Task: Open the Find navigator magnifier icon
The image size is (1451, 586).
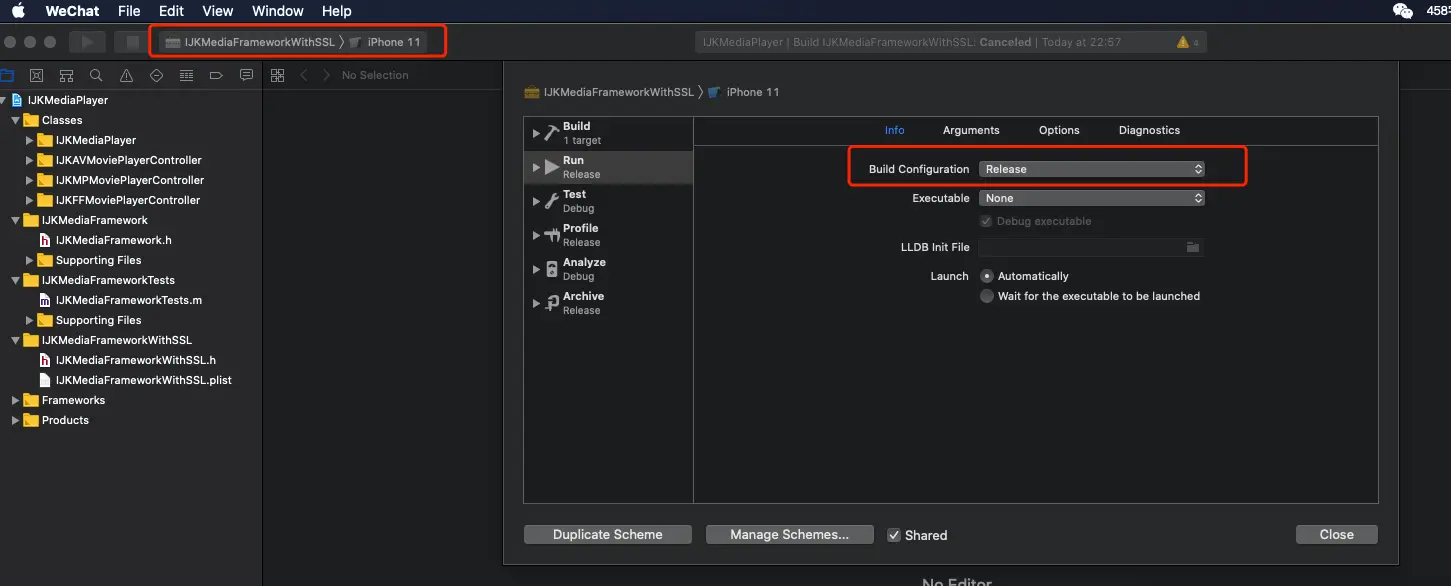Action: 96,75
